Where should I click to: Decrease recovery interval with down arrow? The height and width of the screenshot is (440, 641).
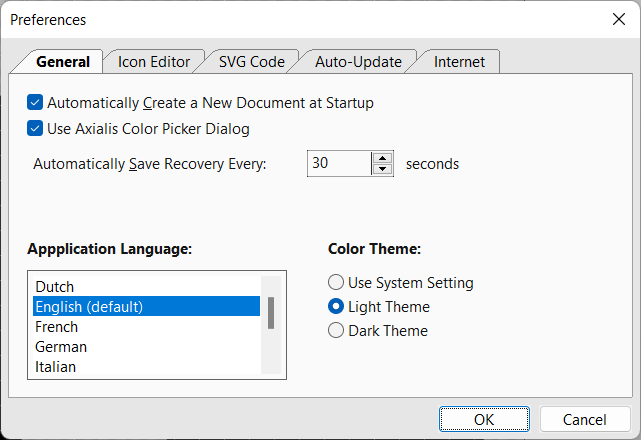click(382, 169)
